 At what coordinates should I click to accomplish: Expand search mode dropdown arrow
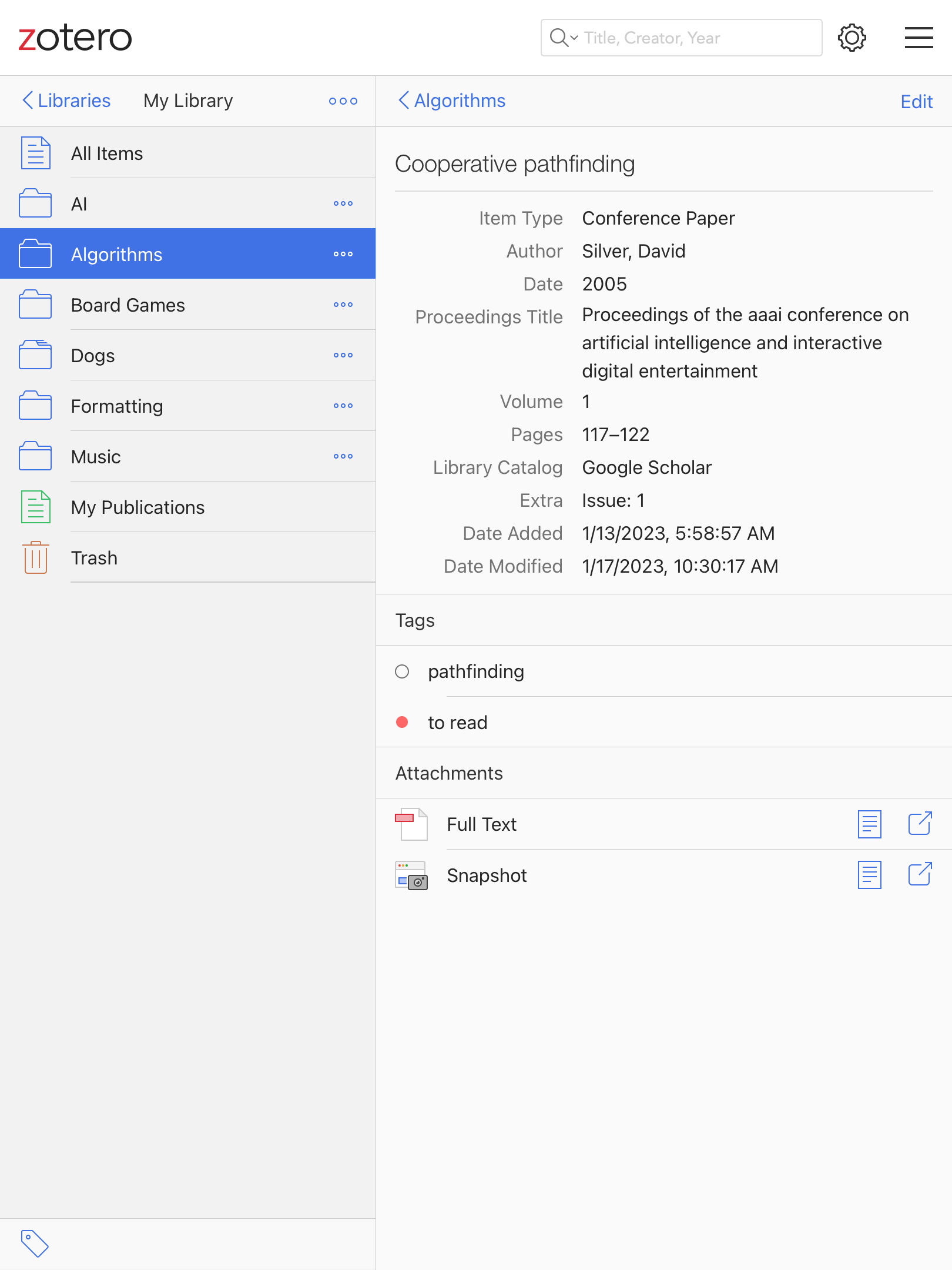[574, 38]
